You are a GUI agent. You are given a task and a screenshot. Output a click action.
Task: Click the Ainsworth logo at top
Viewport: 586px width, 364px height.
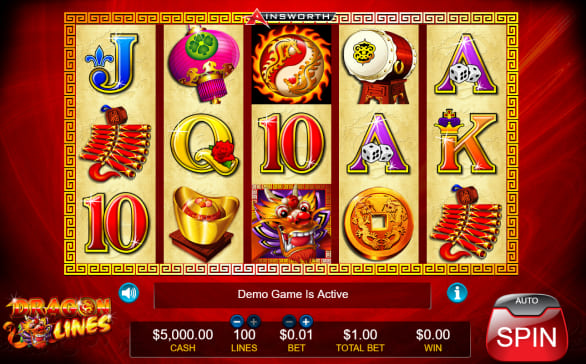[292, 16]
